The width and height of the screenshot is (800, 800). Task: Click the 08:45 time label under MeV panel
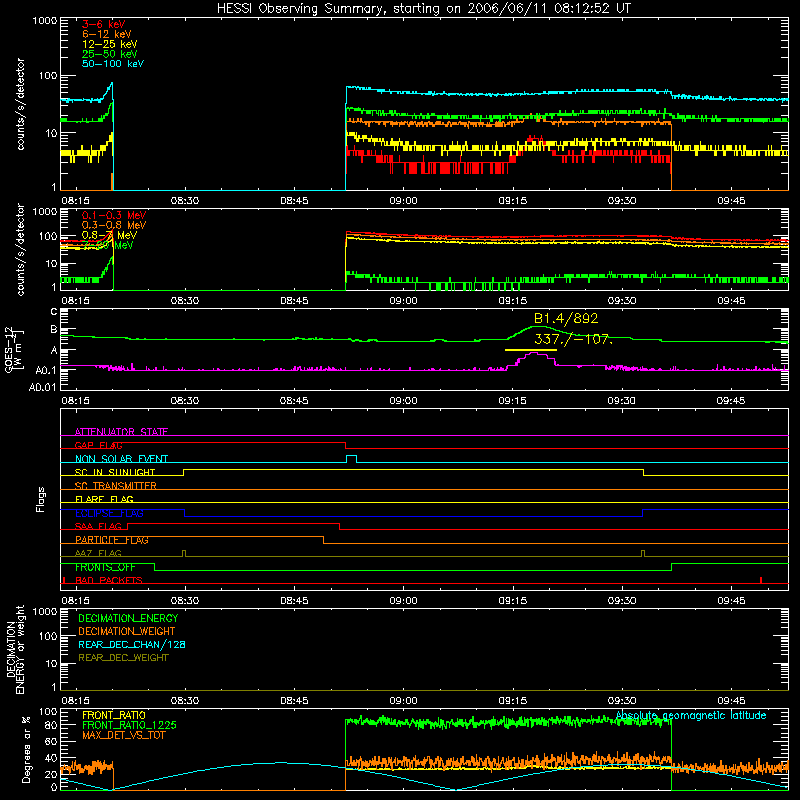[x=294, y=301]
